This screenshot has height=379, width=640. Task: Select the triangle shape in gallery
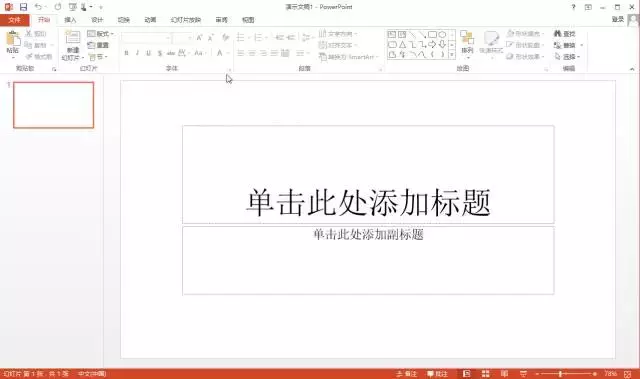pyautogui.click(x=402, y=44)
